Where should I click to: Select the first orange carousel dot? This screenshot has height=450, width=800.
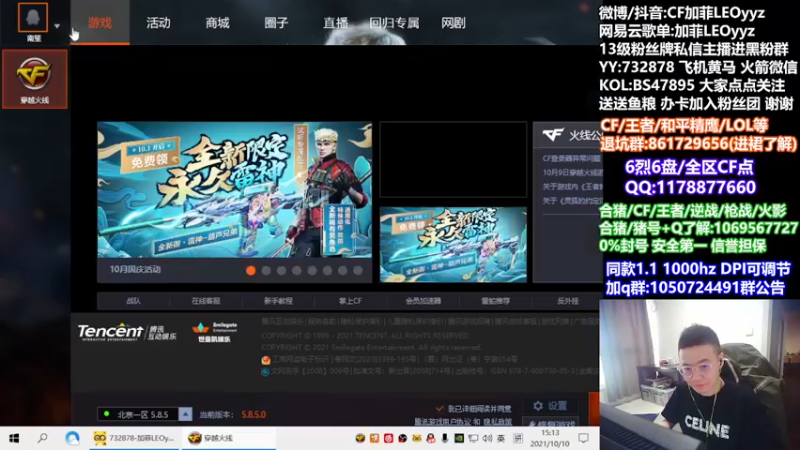(251, 270)
